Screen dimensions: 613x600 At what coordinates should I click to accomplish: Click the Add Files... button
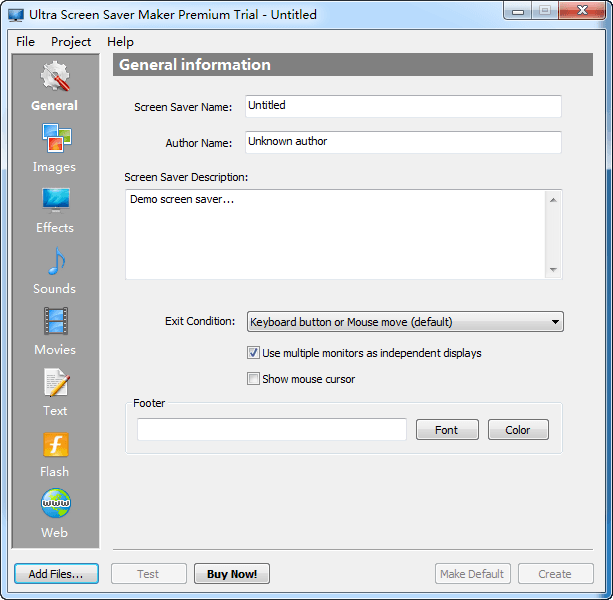pos(56,574)
